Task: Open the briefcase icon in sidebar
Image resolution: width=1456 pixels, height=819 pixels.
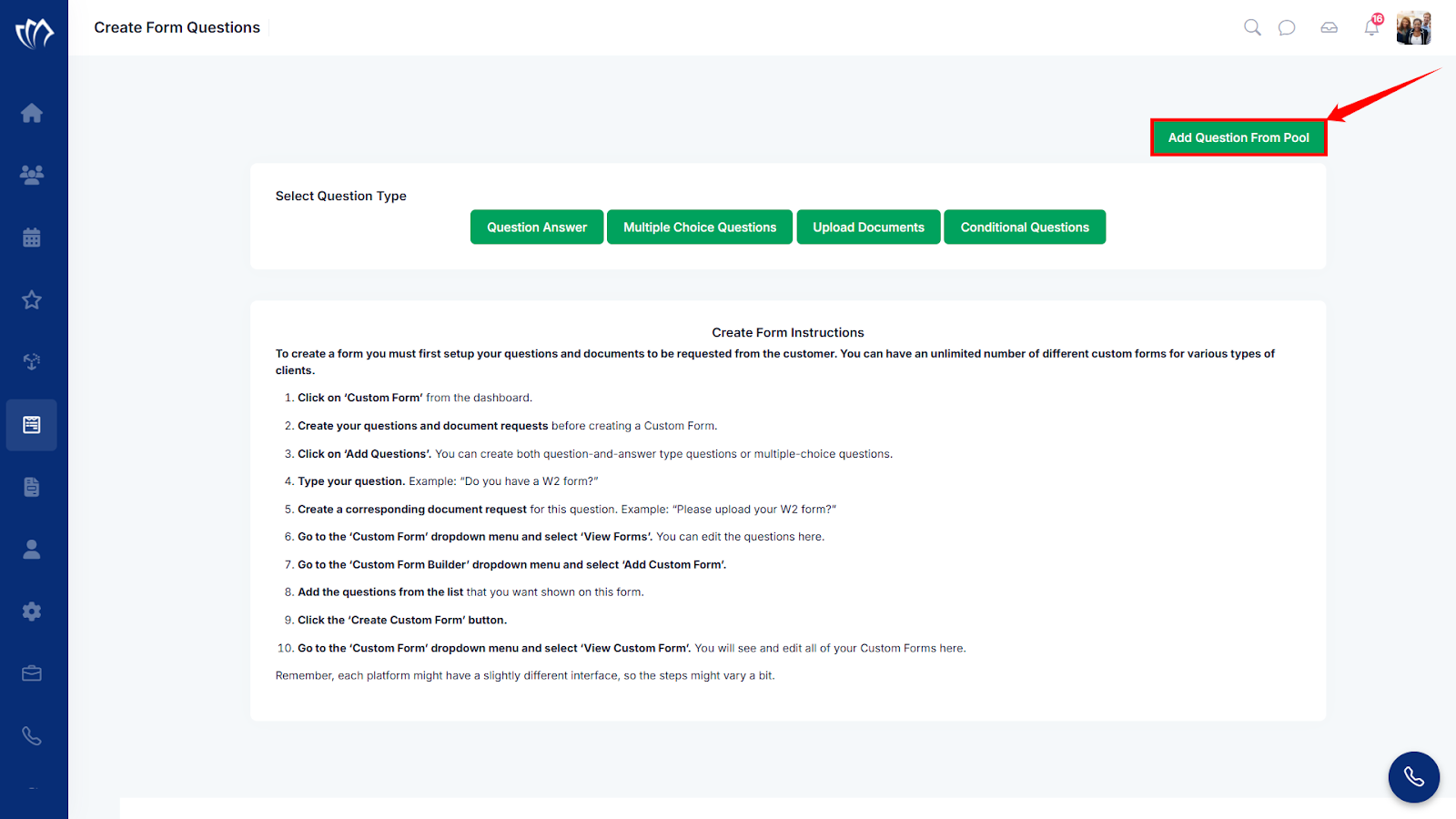Action: [32, 673]
